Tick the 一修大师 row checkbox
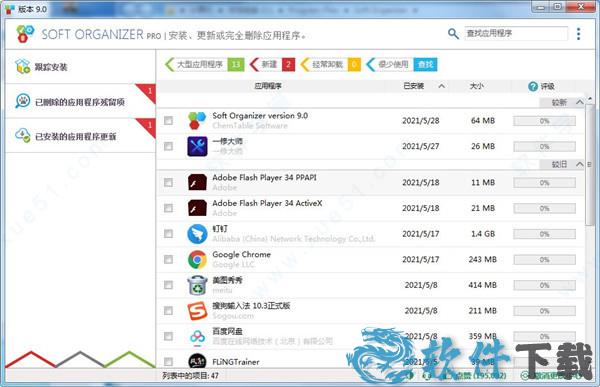This screenshot has height=387, width=600. (x=168, y=146)
